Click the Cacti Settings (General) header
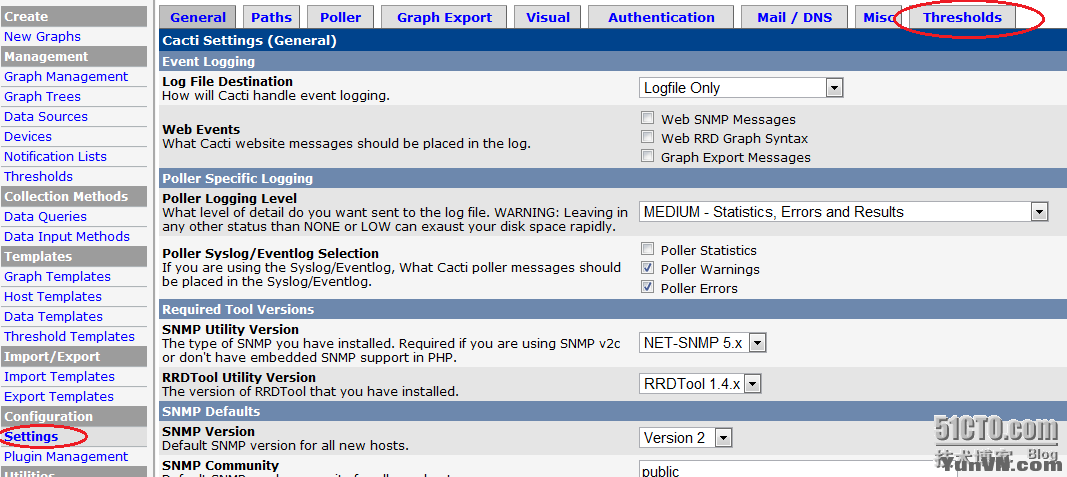1067x477 pixels. point(249,41)
